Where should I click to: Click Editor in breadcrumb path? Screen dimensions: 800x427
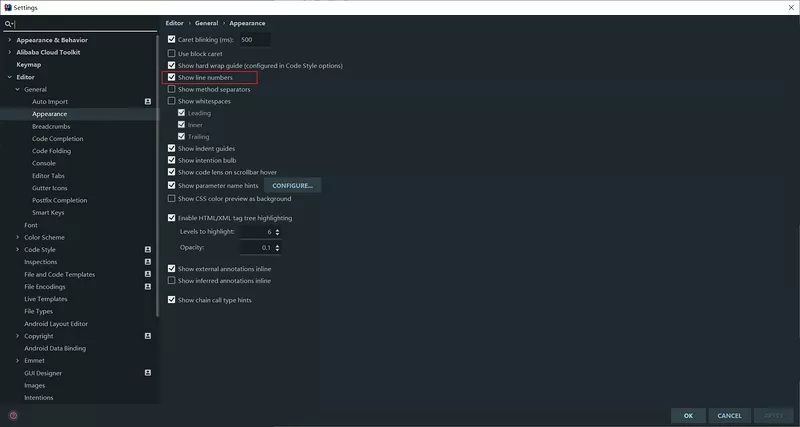[174, 23]
